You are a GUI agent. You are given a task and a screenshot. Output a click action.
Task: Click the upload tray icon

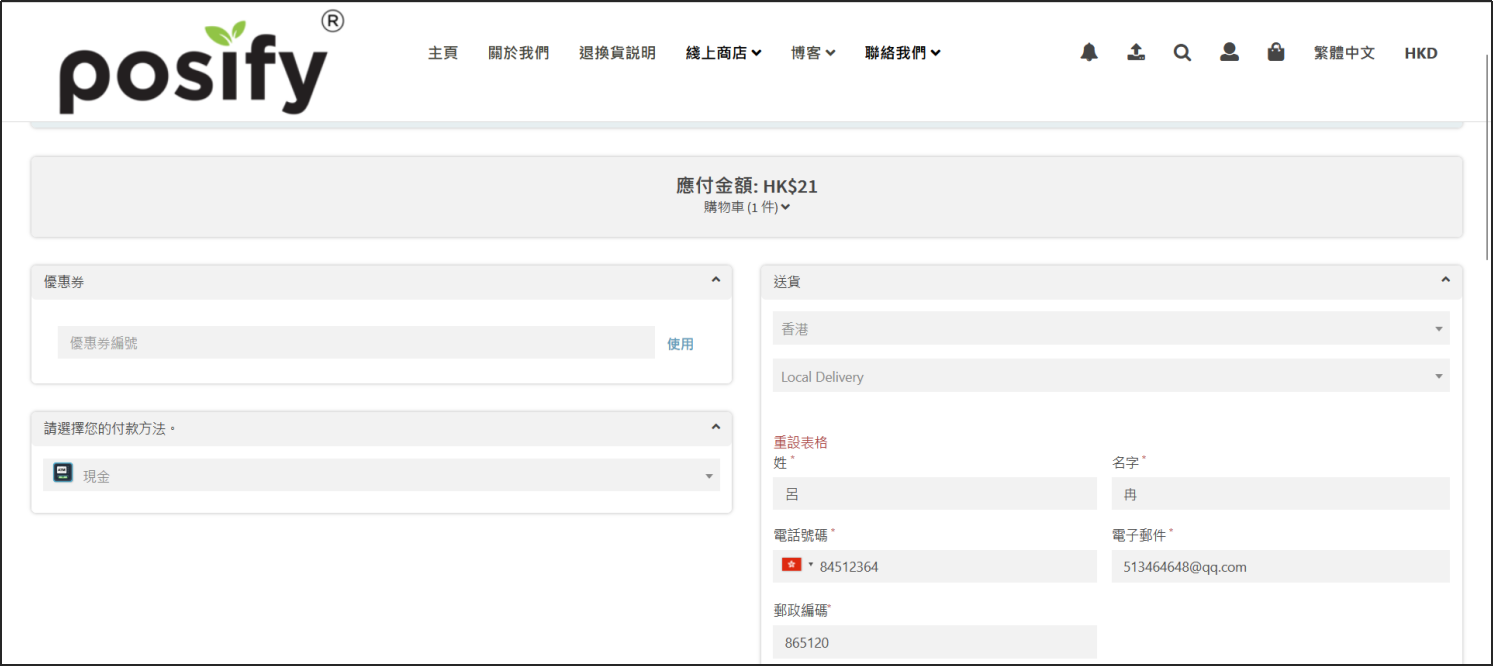(1136, 53)
